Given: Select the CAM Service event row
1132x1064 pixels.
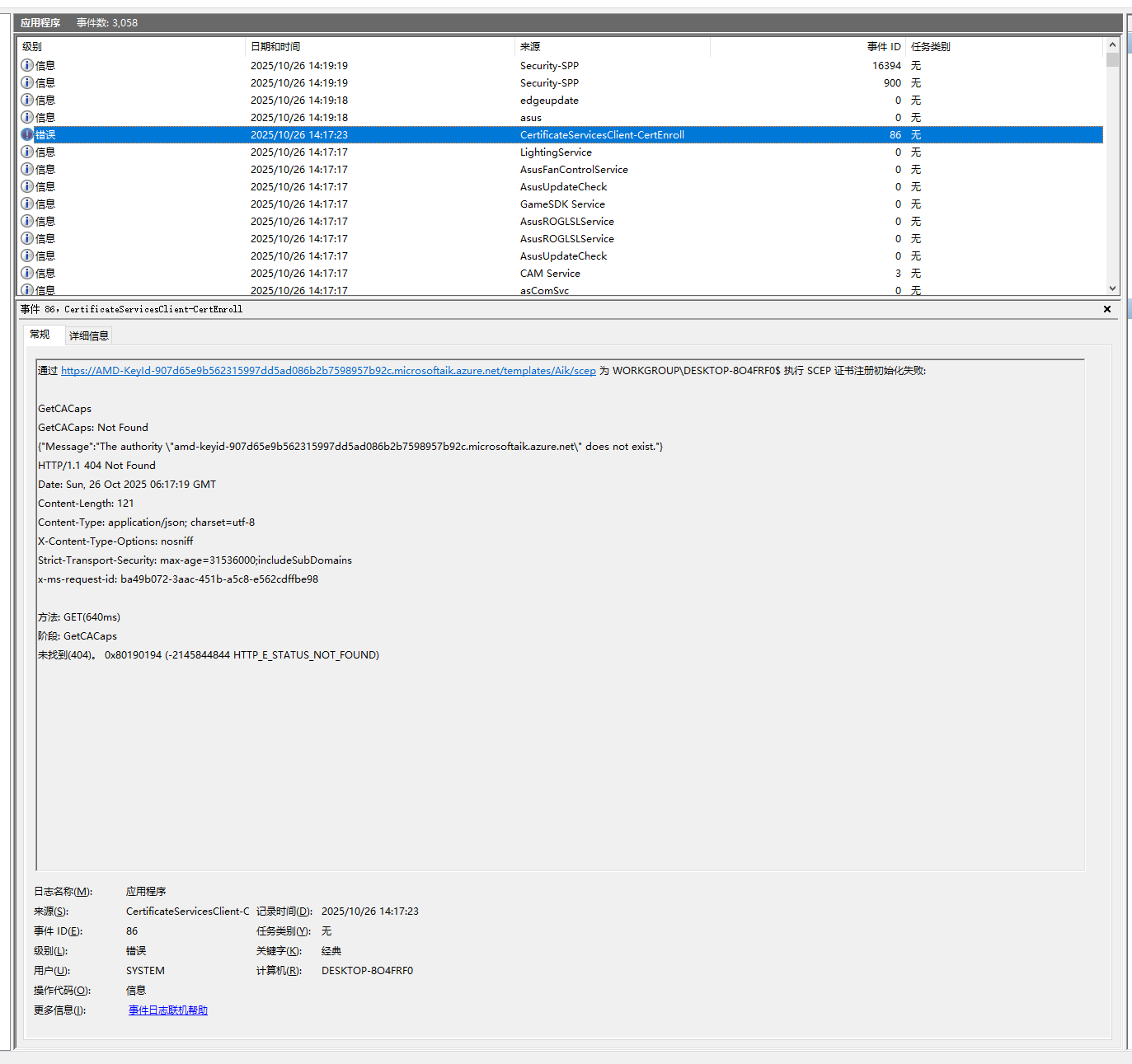Looking at the screenshot, I should click(x=561, y=273).
